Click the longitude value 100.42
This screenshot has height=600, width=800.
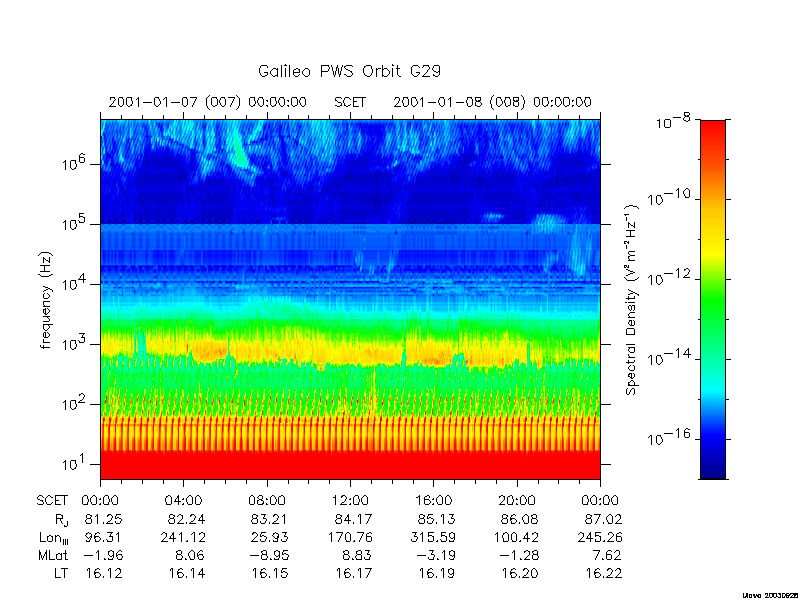pos(516,537)
